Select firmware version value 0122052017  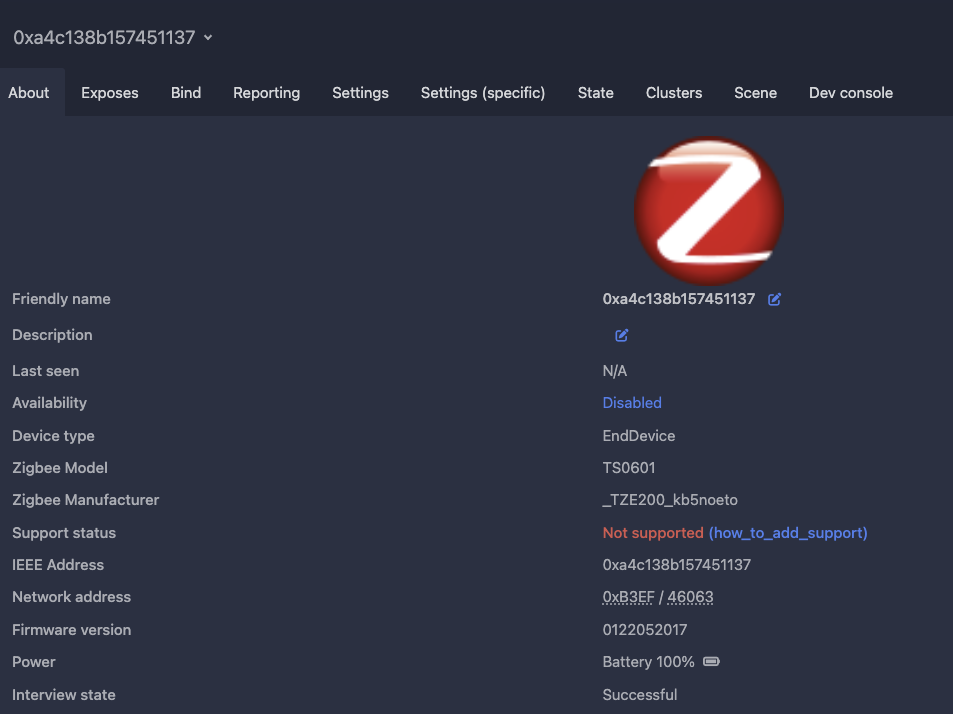[x=645, y=630]
